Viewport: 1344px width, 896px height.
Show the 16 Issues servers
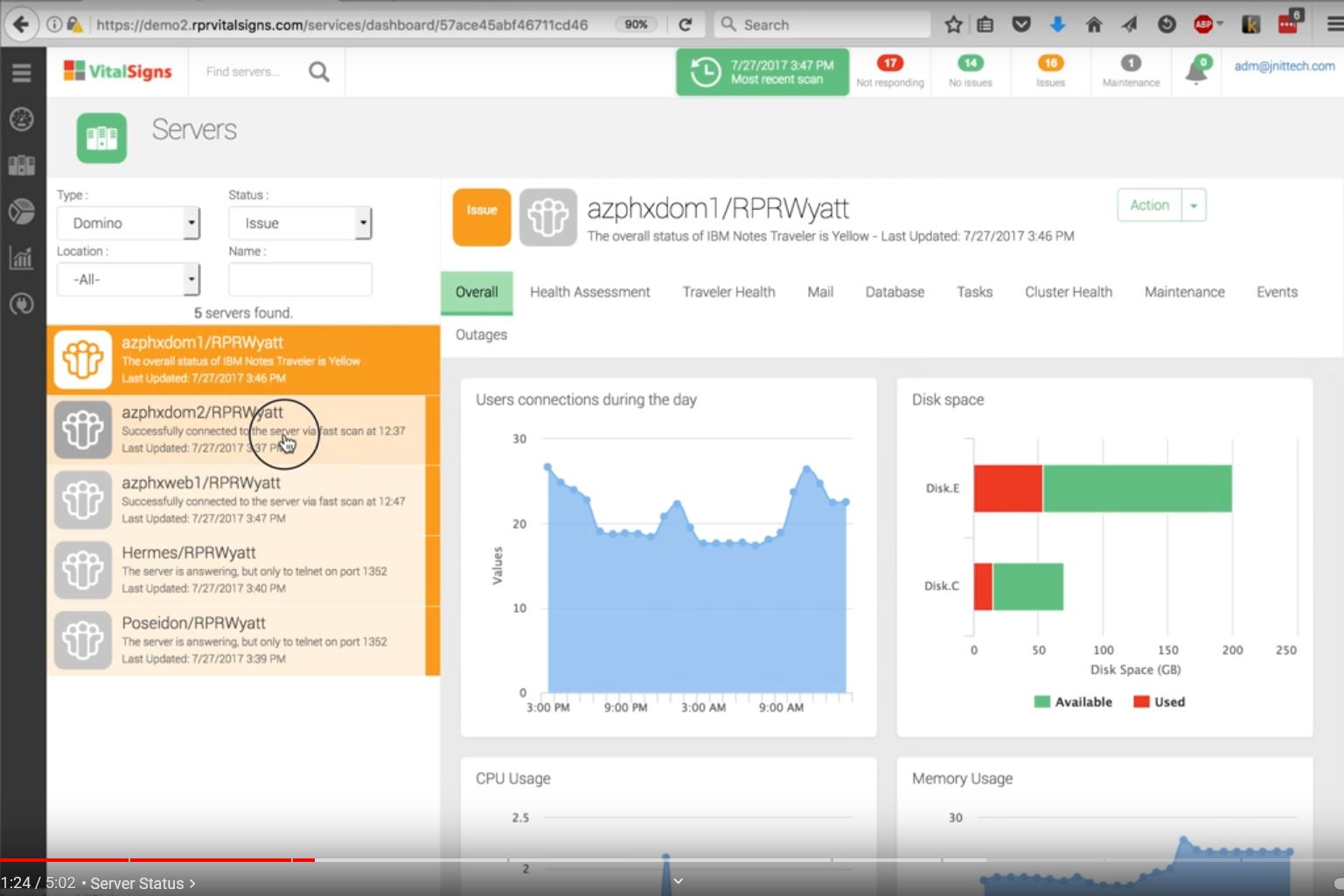point(1050,71)
